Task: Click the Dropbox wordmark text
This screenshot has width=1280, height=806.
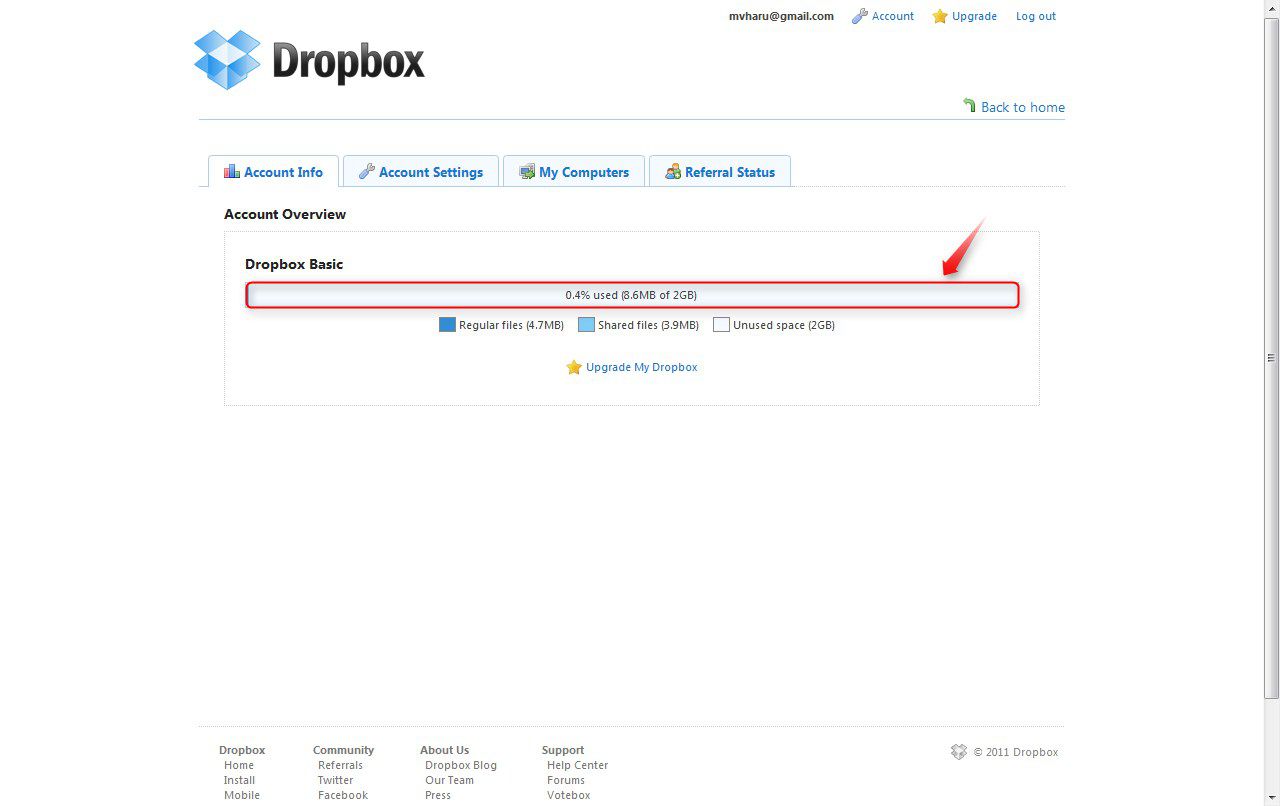Action: [349, 62]
